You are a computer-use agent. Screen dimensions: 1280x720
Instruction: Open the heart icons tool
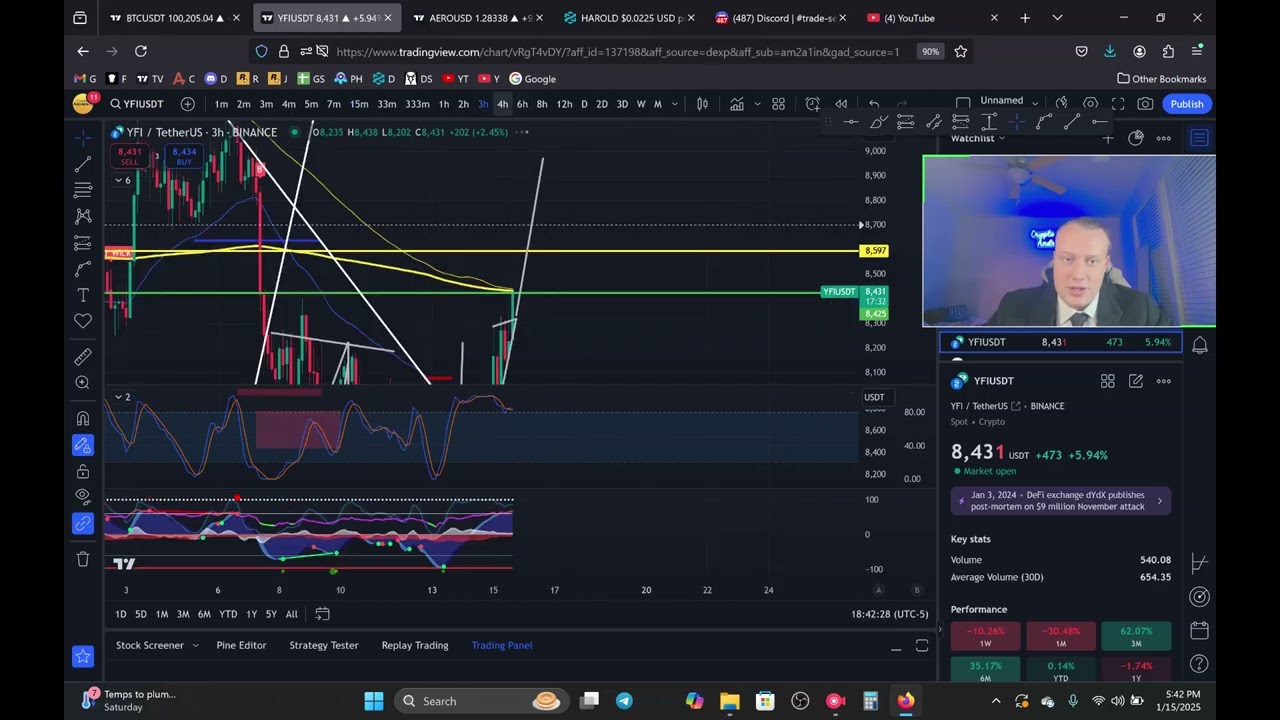(x=83, y=321)
